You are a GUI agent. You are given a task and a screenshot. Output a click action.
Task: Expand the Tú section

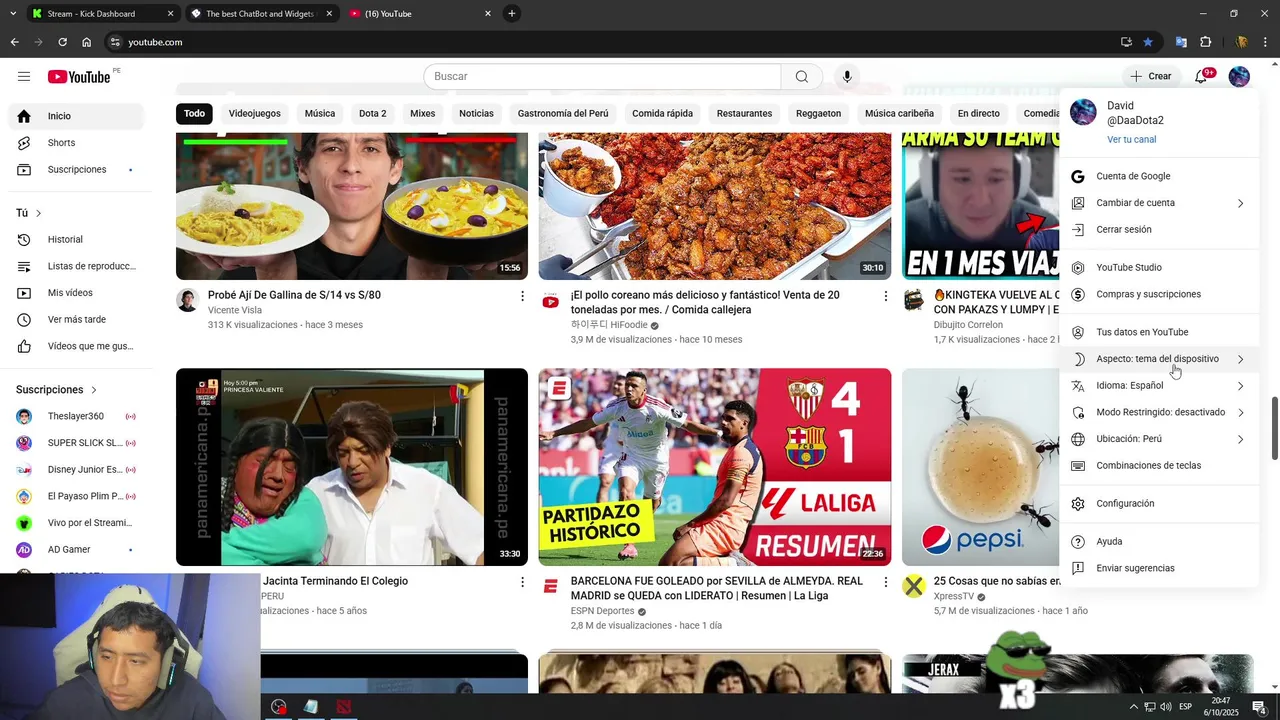click(29, 213)
